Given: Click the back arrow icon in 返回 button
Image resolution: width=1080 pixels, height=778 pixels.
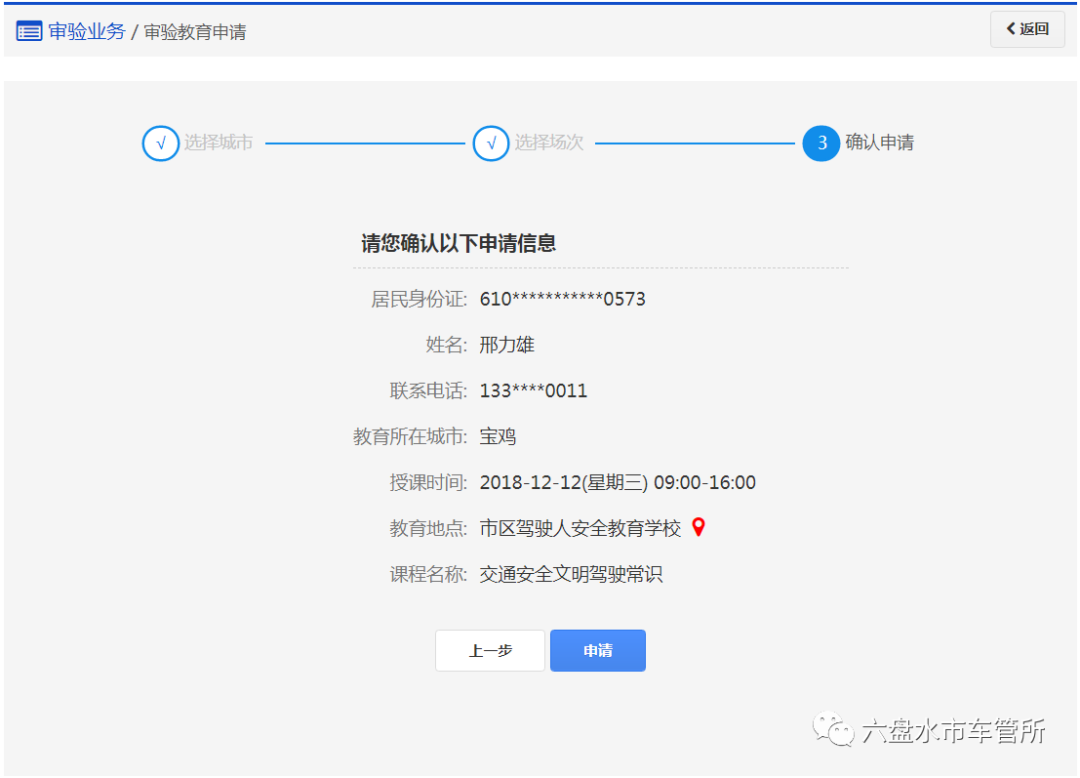Looking at the screenshot, I should click(x=1009, y=29).
